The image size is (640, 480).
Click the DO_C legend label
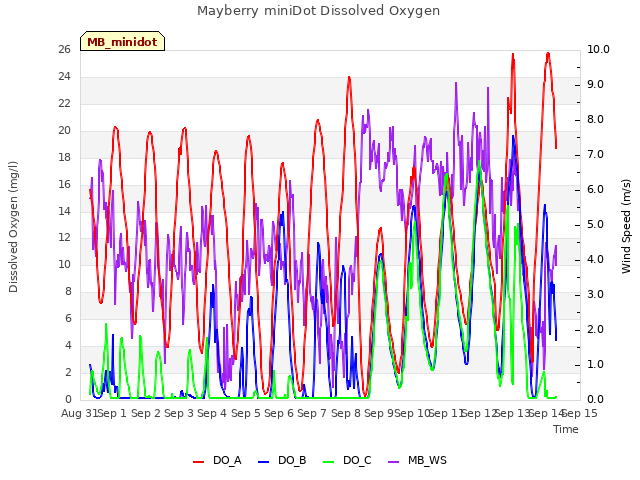357,460
